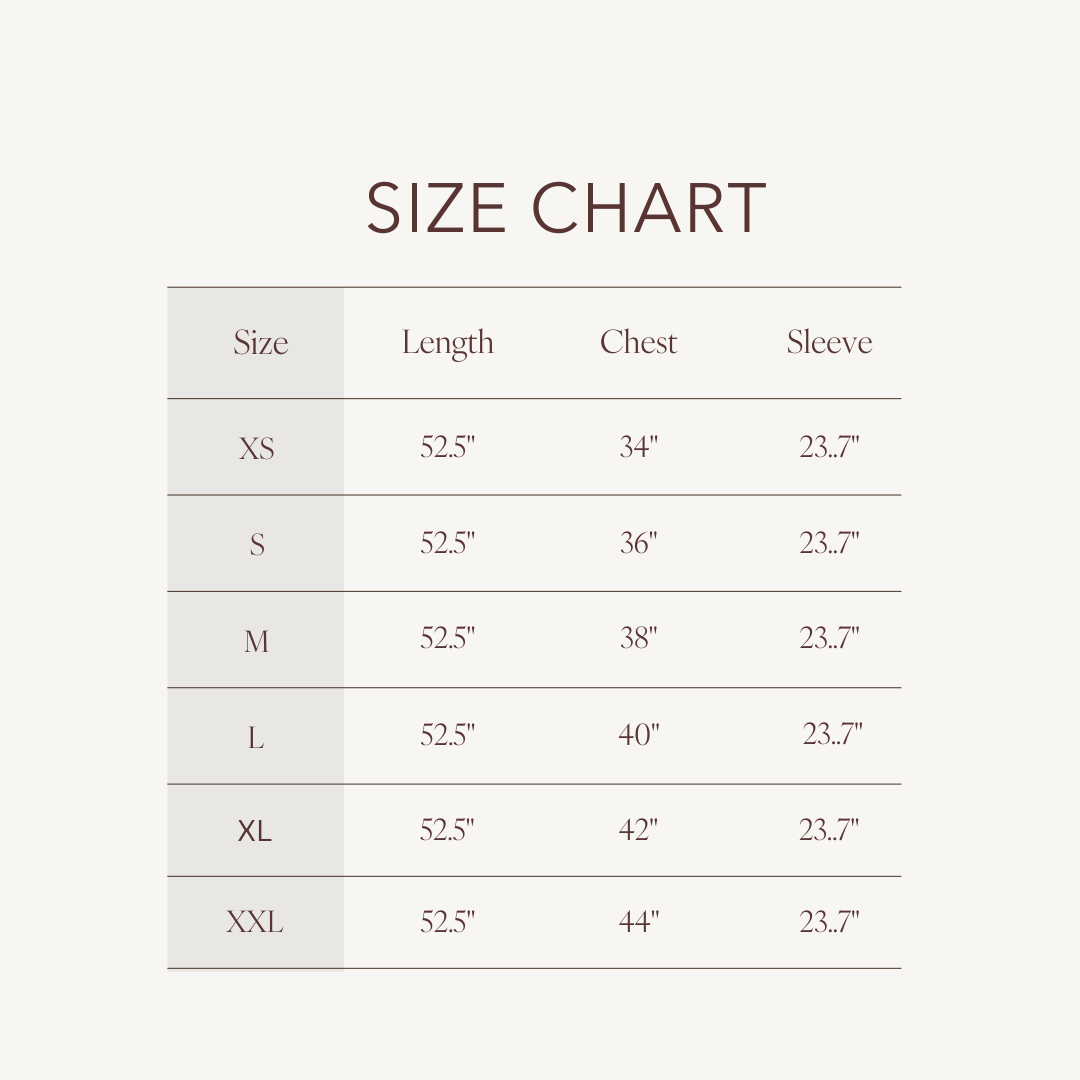
Task: Select the 40" chest measurement
Action: point(639,735)
